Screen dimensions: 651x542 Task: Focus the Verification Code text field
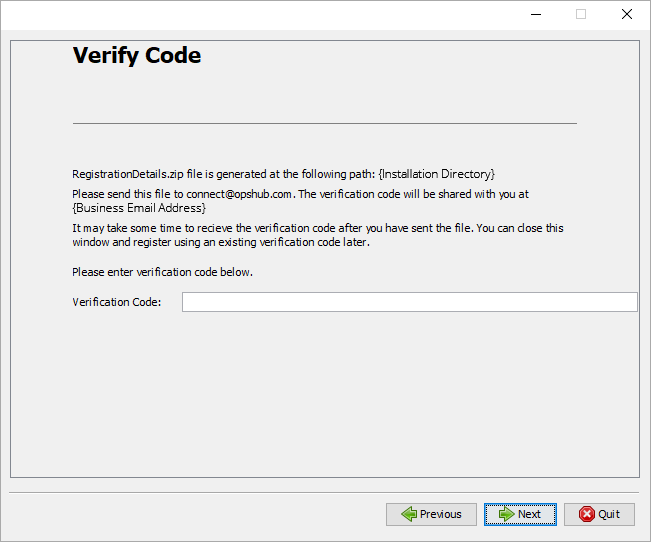(x=409, y=302)
